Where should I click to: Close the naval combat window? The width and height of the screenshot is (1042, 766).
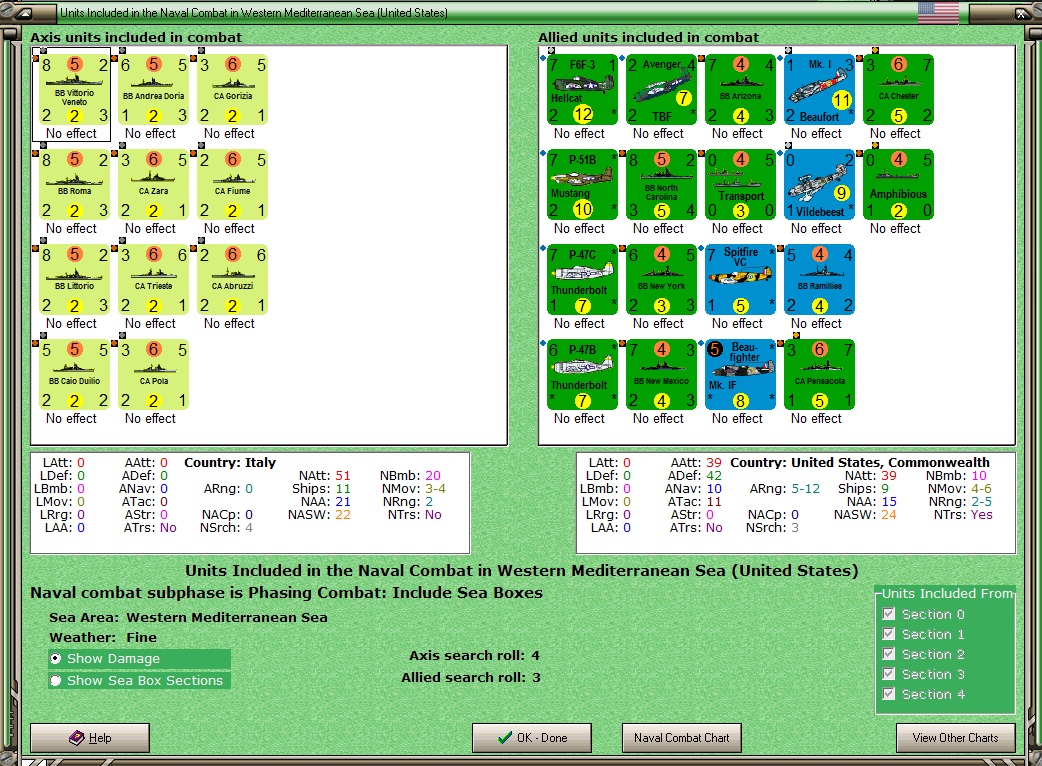point(1021,13)
